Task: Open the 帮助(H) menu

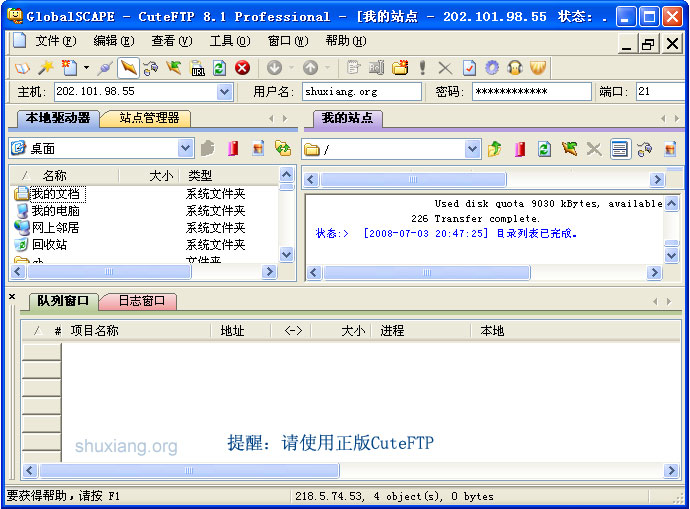Action: (346, 41)
